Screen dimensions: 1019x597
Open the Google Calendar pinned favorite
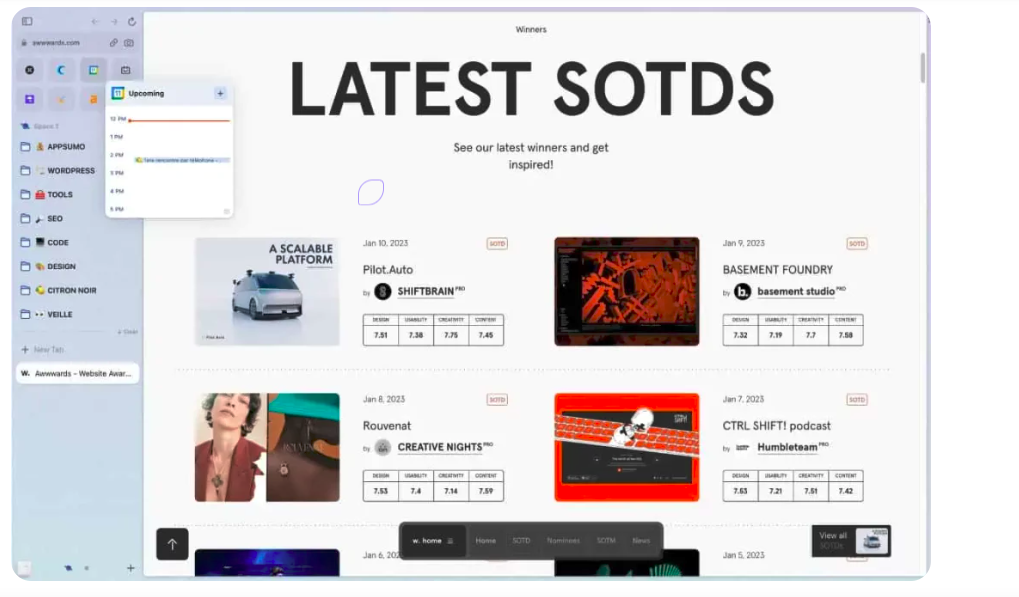coord(94,70)
